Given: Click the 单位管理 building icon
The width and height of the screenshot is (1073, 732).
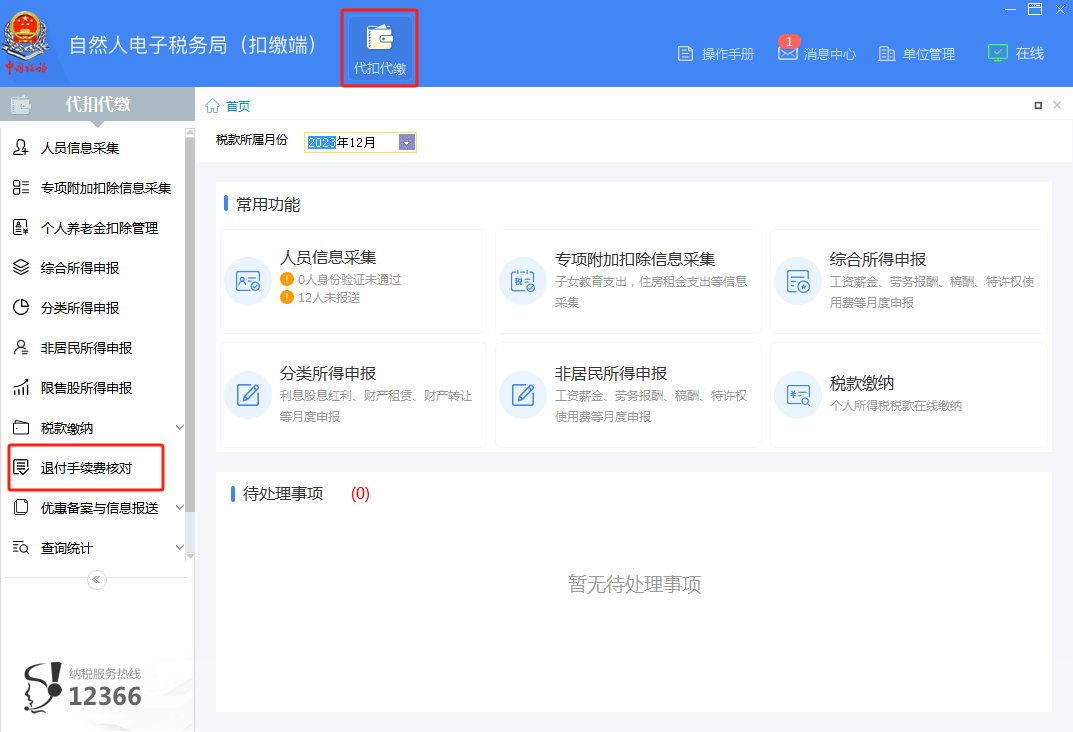Looking at the screenshot, I should click(x=887, y=53).
